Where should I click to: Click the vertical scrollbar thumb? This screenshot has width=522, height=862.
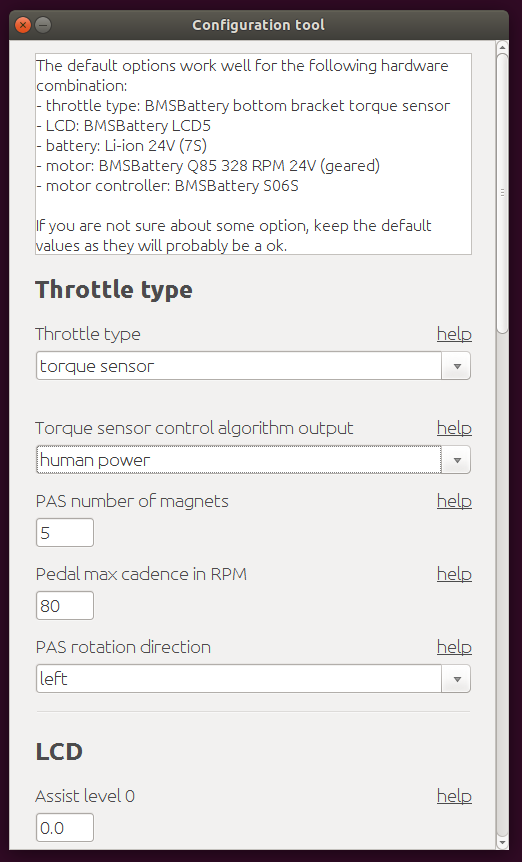click(502, 192)
